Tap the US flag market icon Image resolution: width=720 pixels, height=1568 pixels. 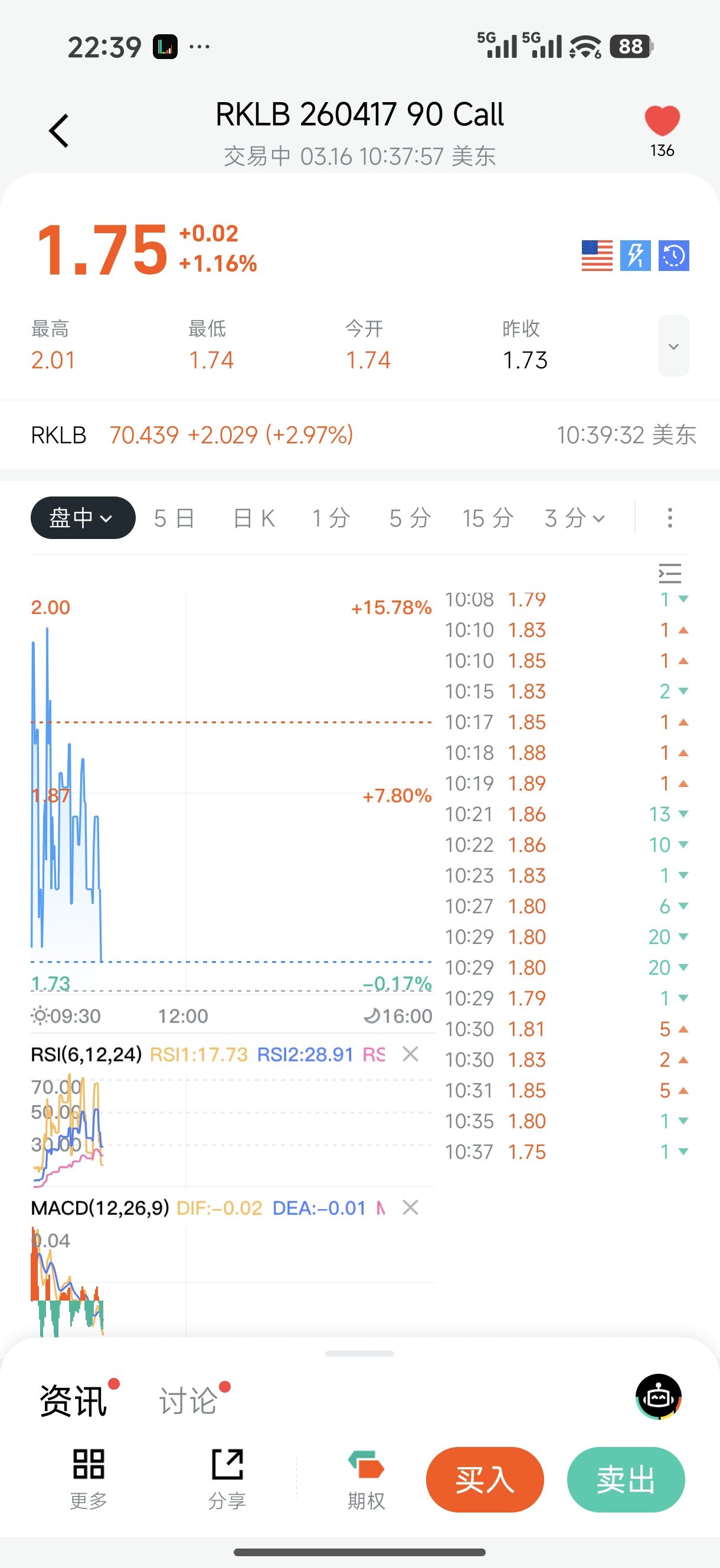coord(597,256)
